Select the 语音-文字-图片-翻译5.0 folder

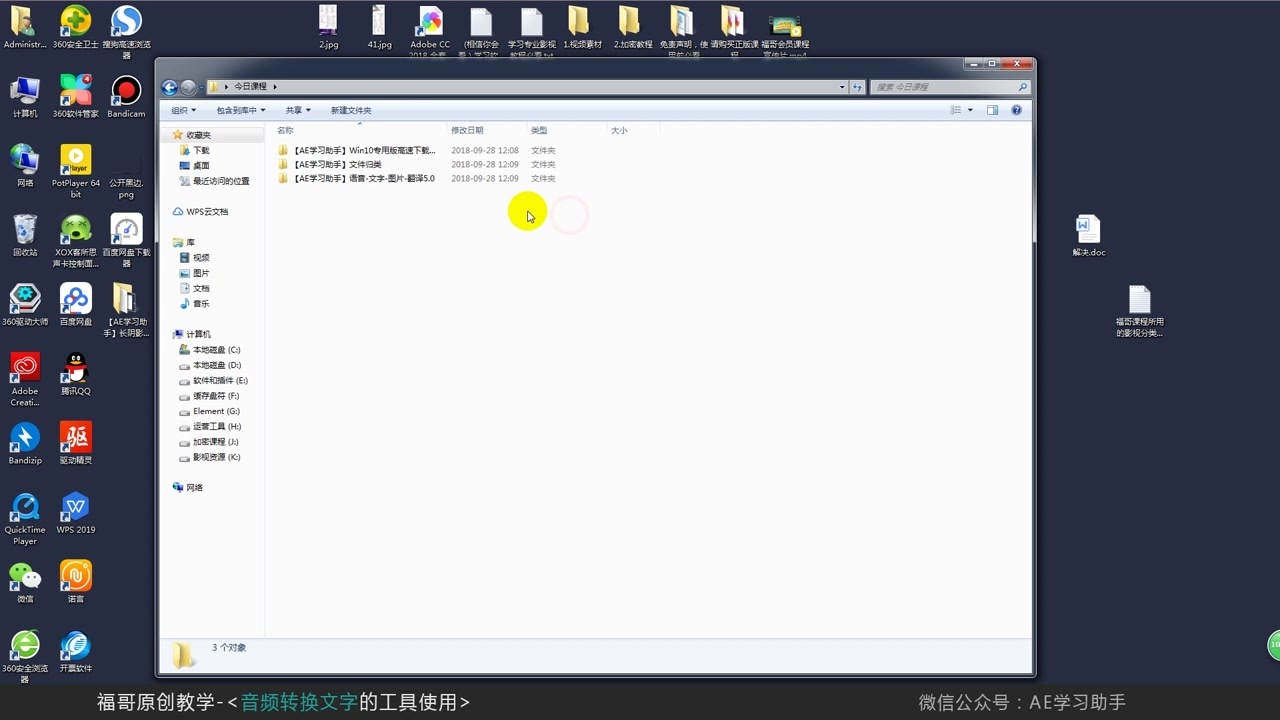coord(356,178)
